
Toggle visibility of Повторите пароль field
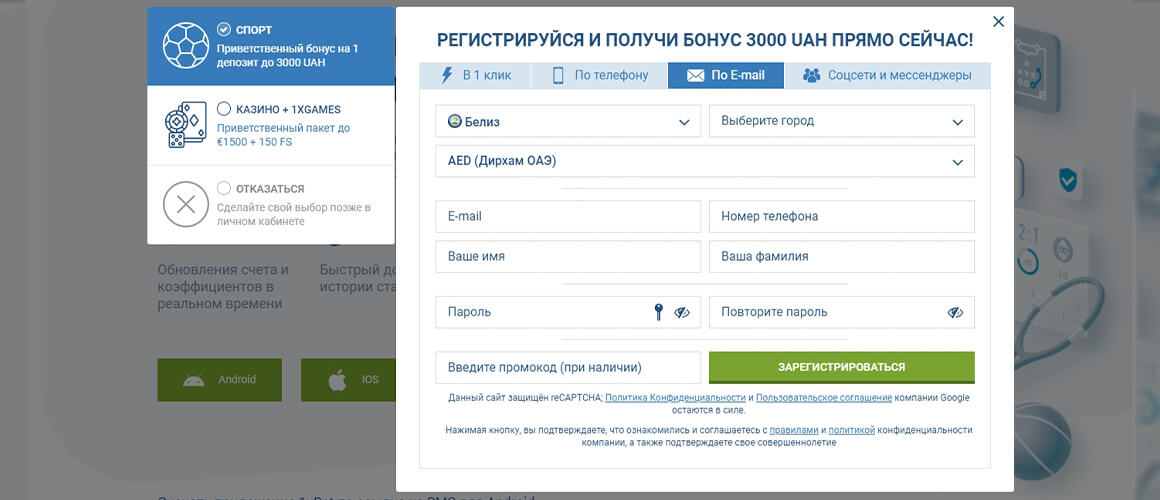(x=955, y=313)
